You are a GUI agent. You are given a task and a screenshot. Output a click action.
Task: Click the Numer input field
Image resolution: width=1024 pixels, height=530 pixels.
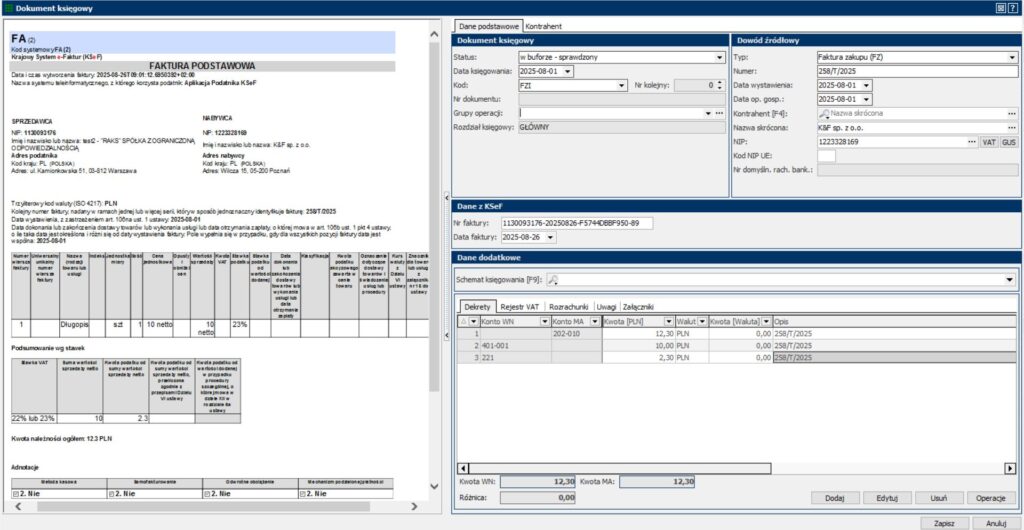coord(915,72)
